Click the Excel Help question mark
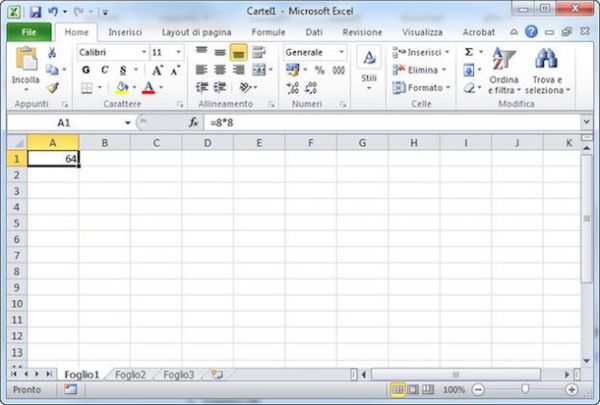 click(531, 32)
